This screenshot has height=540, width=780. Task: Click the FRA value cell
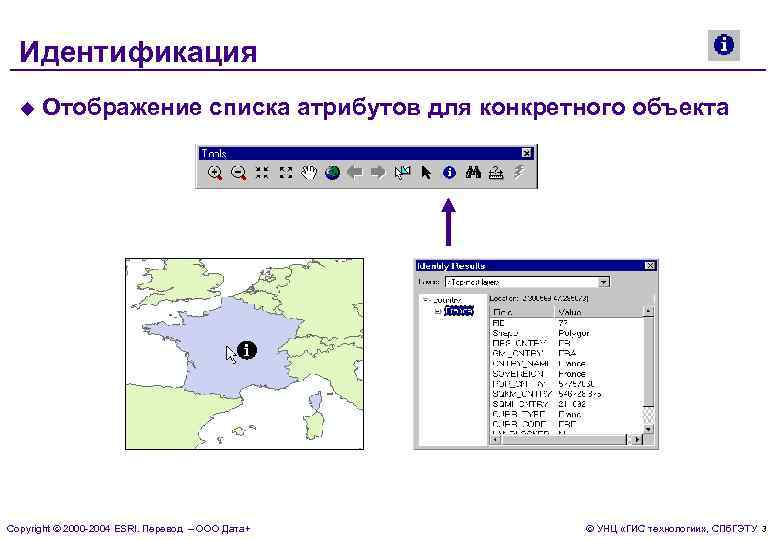point(568,353)
